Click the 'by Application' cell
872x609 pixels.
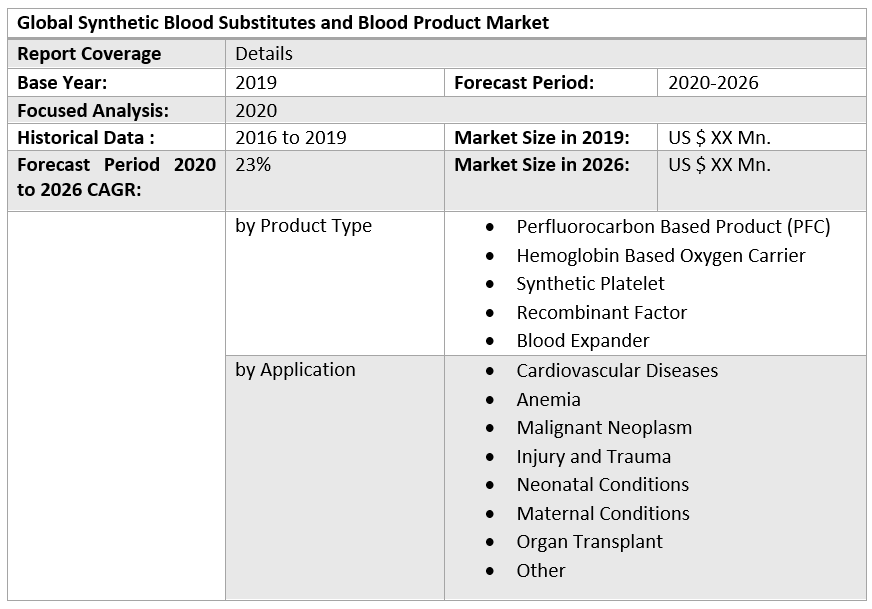[x=295, y=370]
